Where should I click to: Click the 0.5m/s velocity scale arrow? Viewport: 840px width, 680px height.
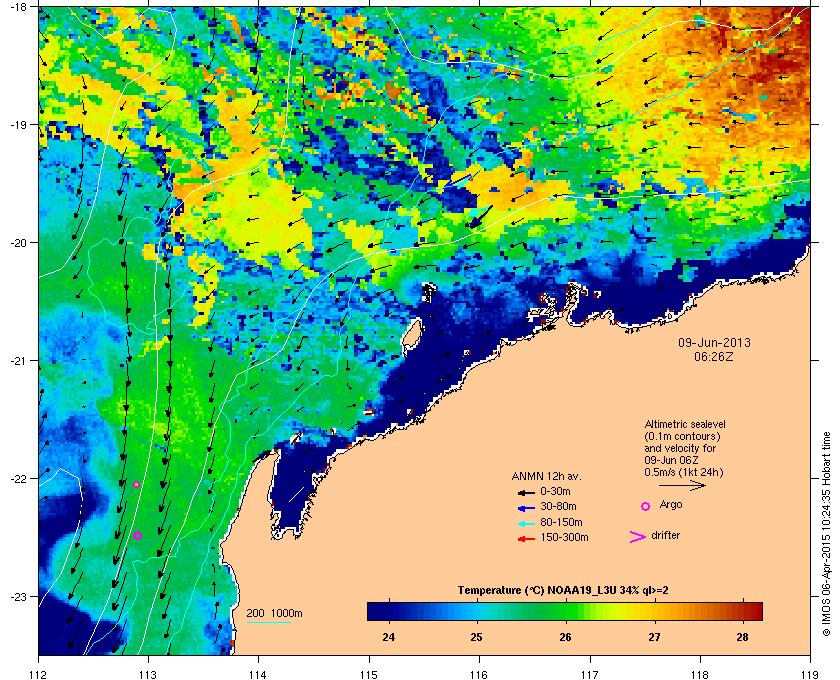(x=682, y=486)
